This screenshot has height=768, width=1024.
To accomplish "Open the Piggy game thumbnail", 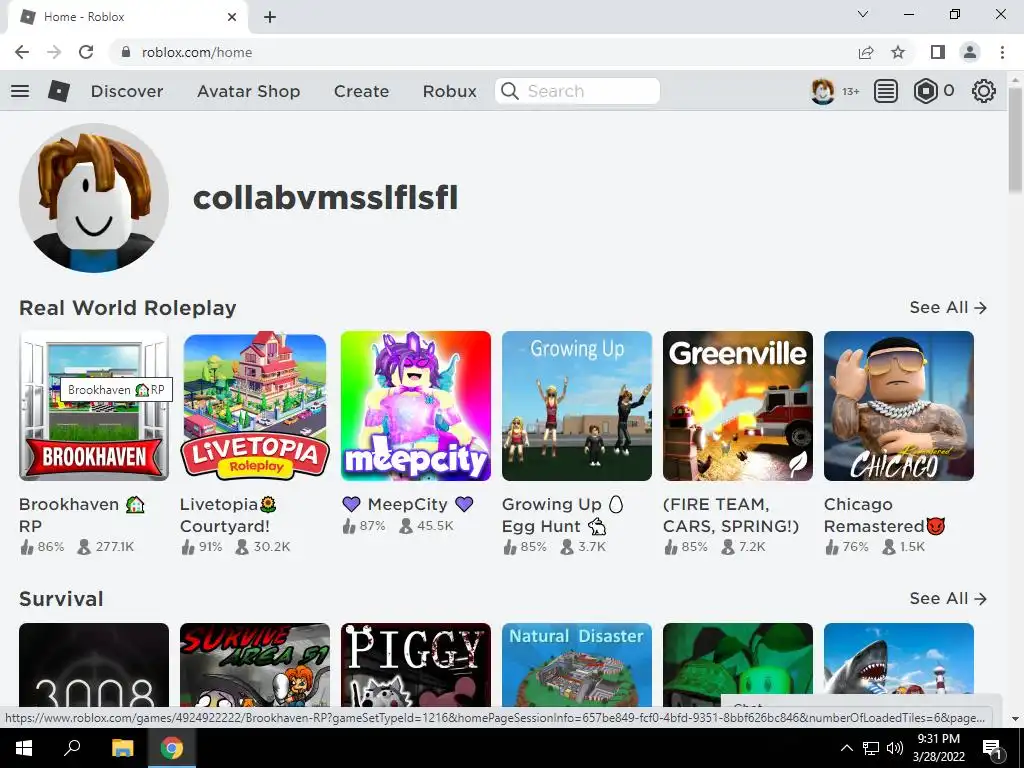I will tap(416, 665).
